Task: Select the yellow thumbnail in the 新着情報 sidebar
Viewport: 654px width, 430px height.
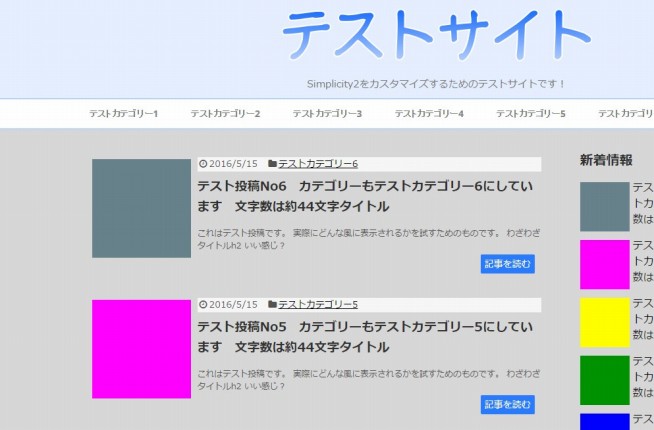Action: click(x=604, y=322)
